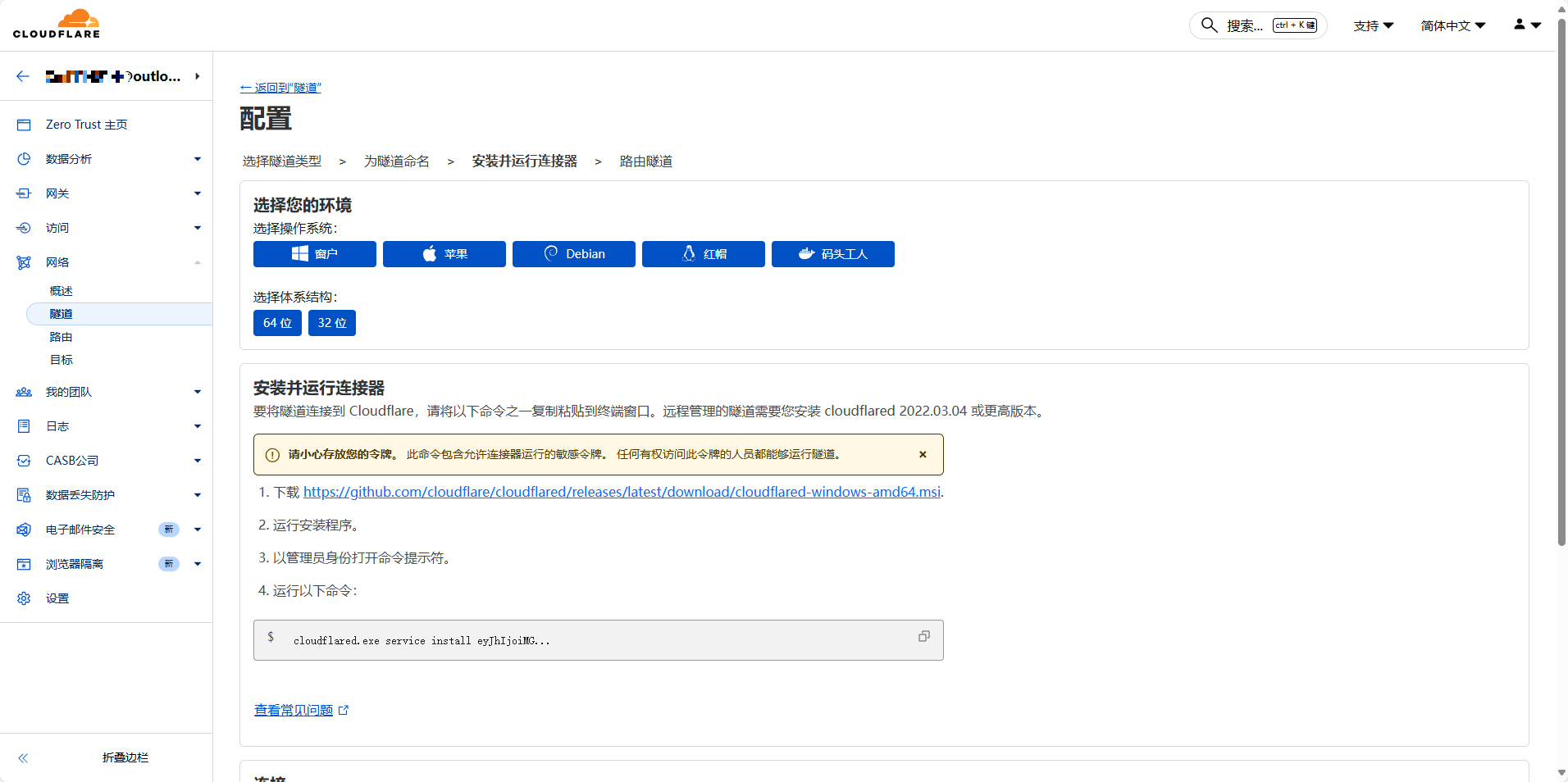Click the Cloudflare logo
The width and height of the screenshot is (1568, 782).
tap(57, 24)
